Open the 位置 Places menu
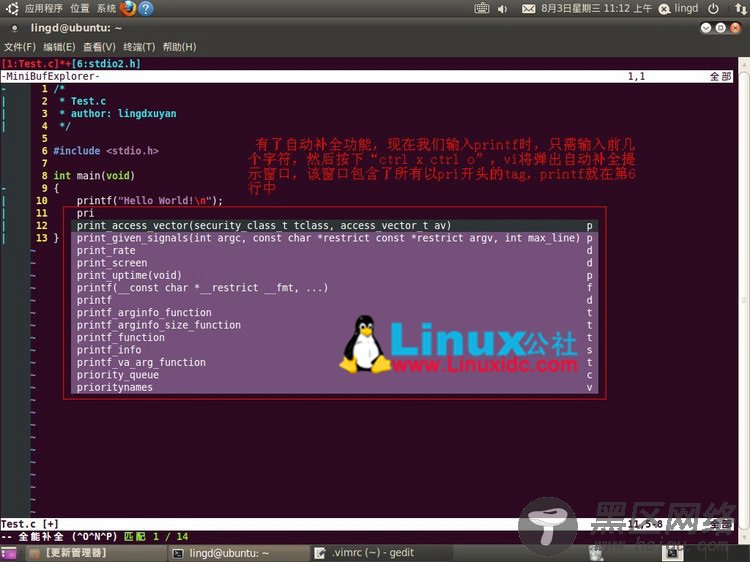 [79, 9]
